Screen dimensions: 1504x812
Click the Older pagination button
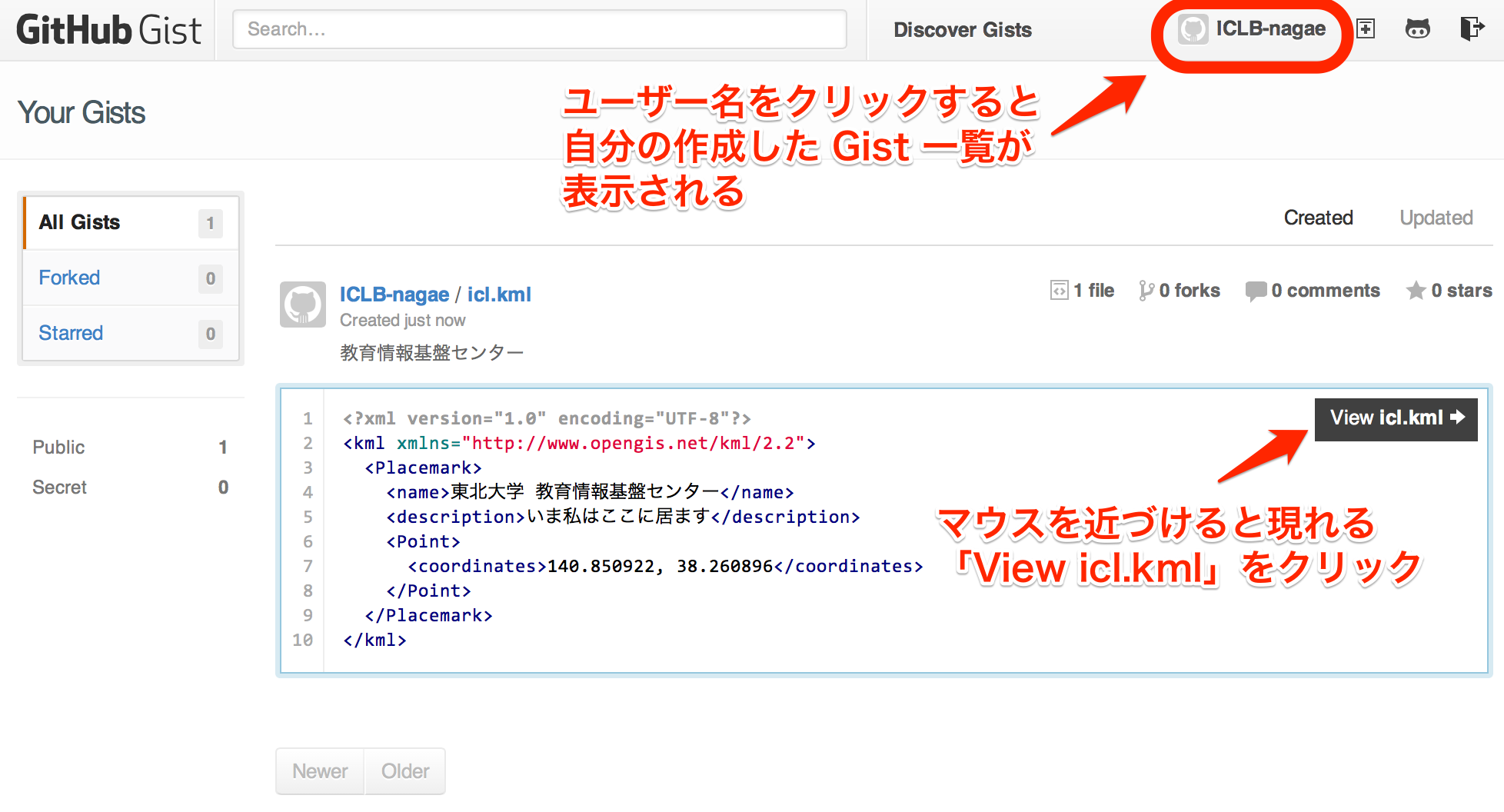(x=405, y=771)
